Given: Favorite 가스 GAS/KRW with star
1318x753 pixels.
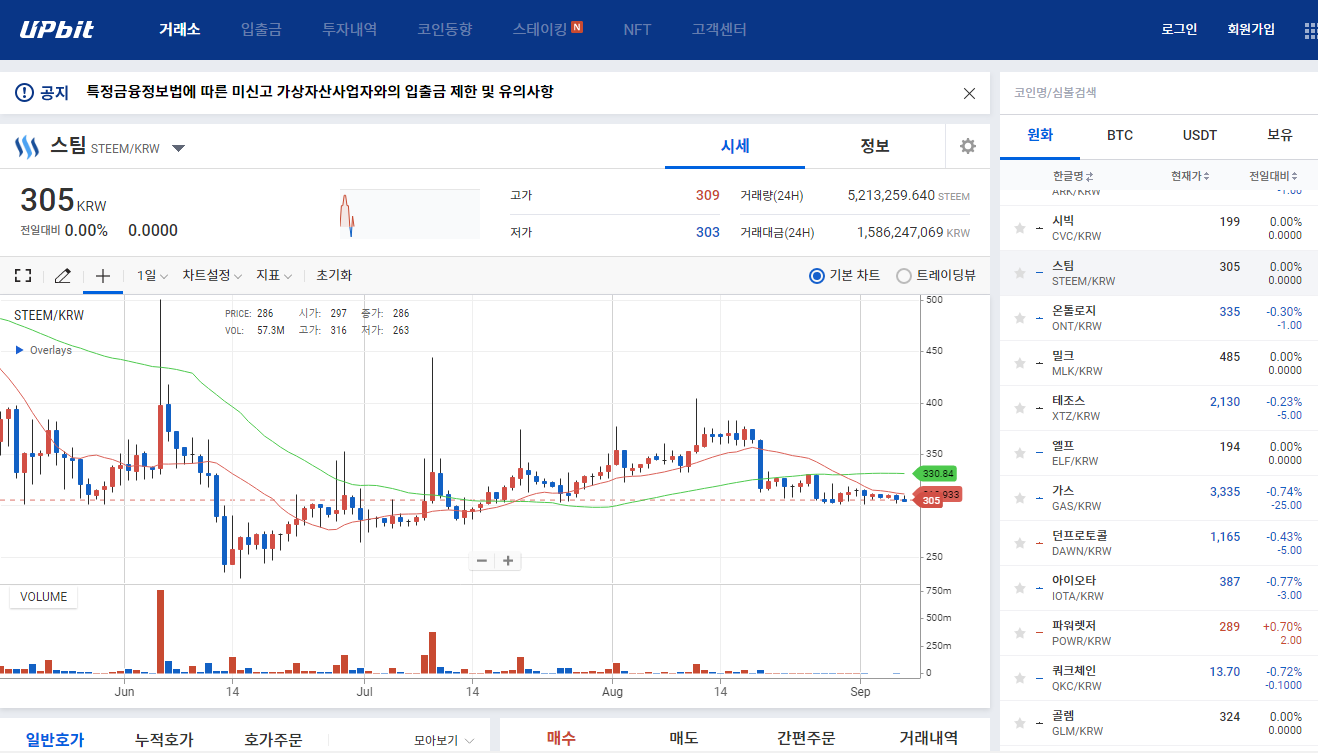Looking at the screenshot, I should click(x=1019, y=498).
